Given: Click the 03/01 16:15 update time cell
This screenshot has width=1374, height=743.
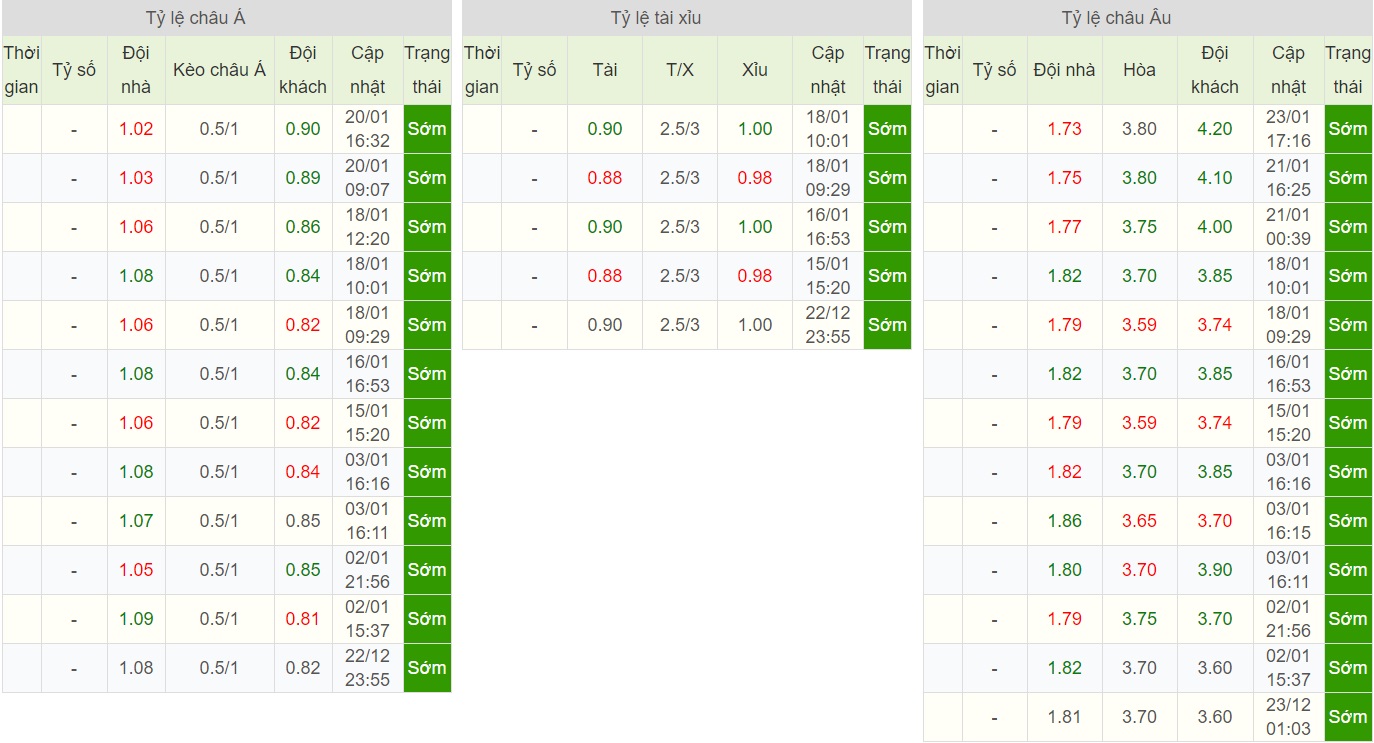Looking at the screenshot, I should pos(1288,521).
